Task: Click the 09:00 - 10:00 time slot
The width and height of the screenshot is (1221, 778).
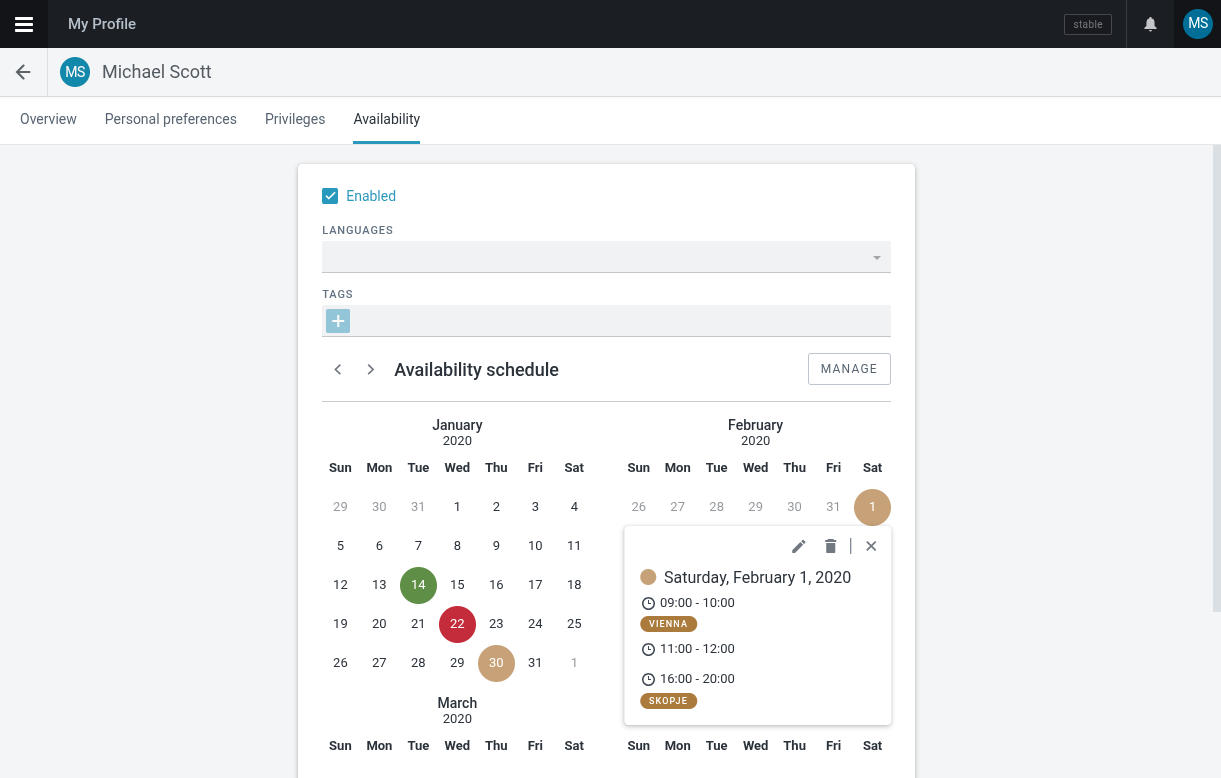Action: coord(688,603)
